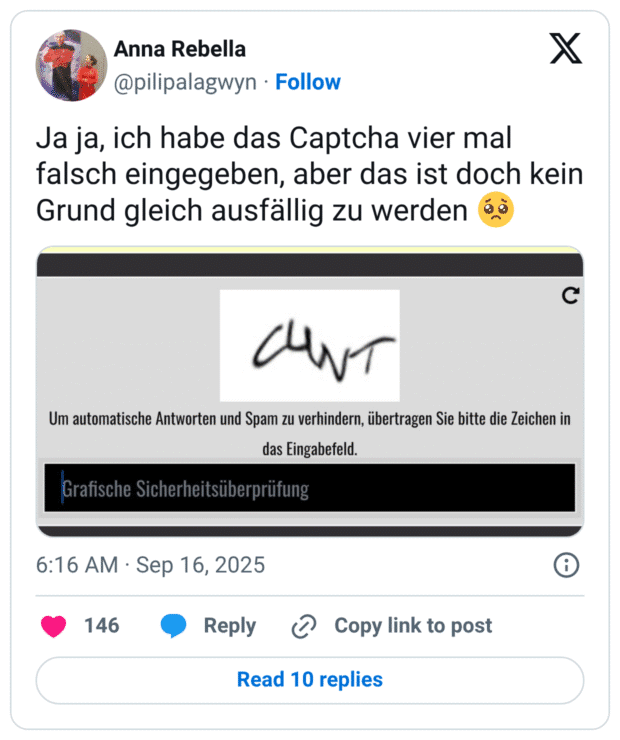Select the Copy link to post text

coord(413,626)
